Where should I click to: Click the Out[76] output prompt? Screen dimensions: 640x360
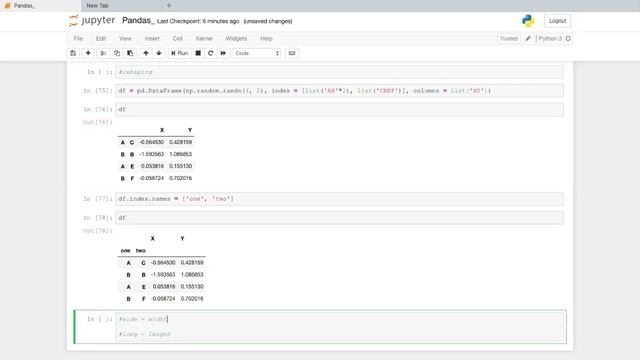pos(98,122)
